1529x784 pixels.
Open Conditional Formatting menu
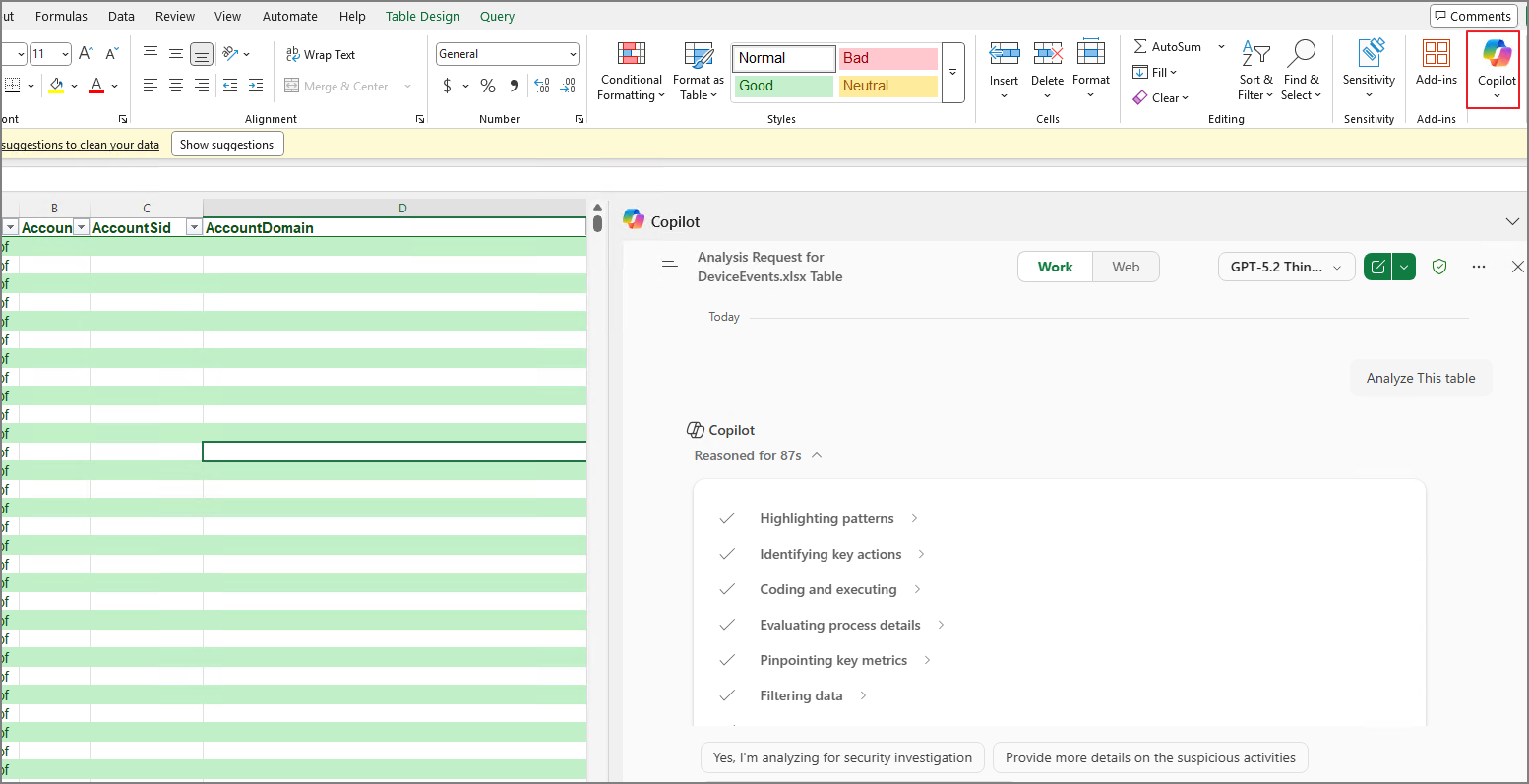632,71
